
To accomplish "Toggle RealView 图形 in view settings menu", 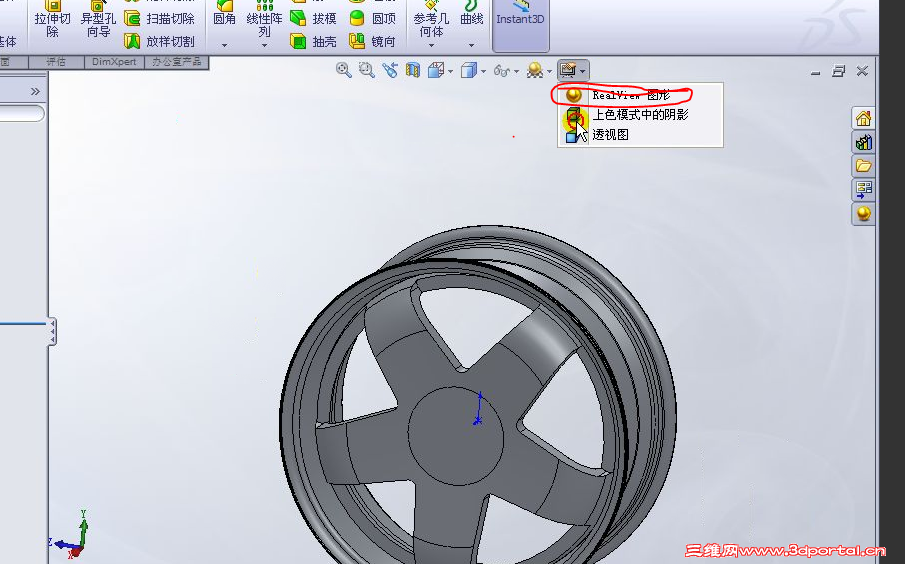I will (640, 95).
